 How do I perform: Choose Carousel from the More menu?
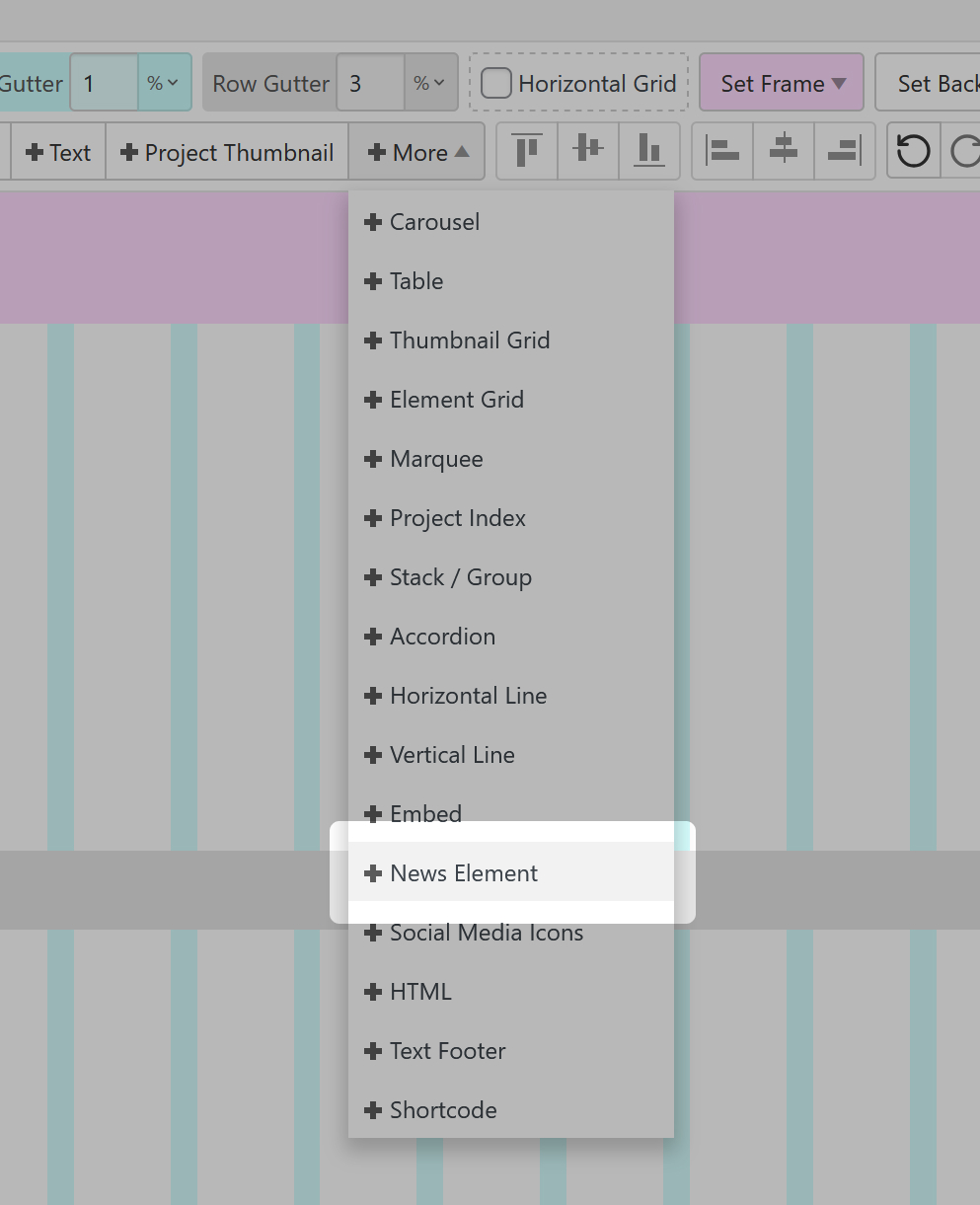[434, 222]
